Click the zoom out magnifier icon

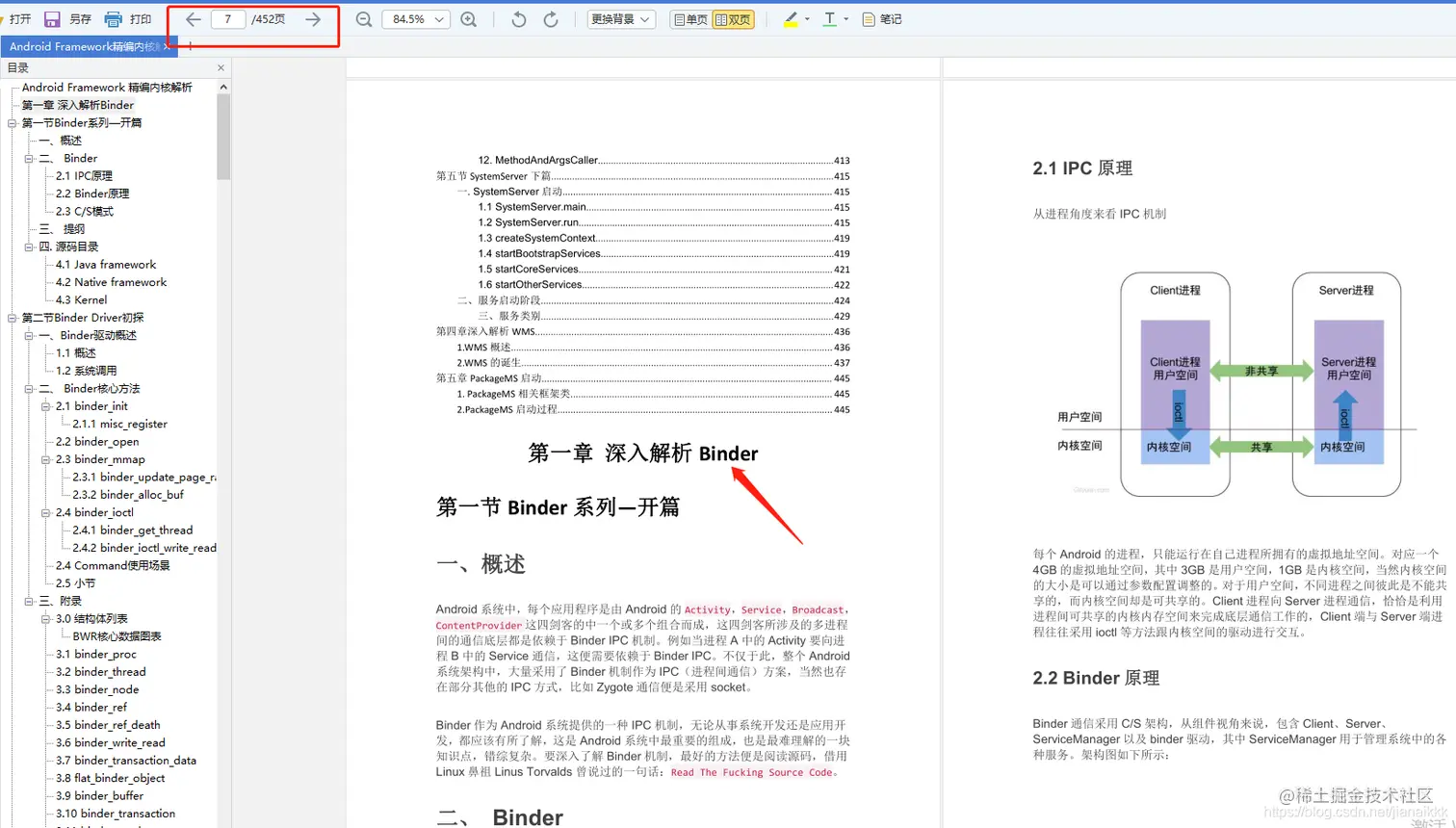pyautogui.click(x=364, y=19)
